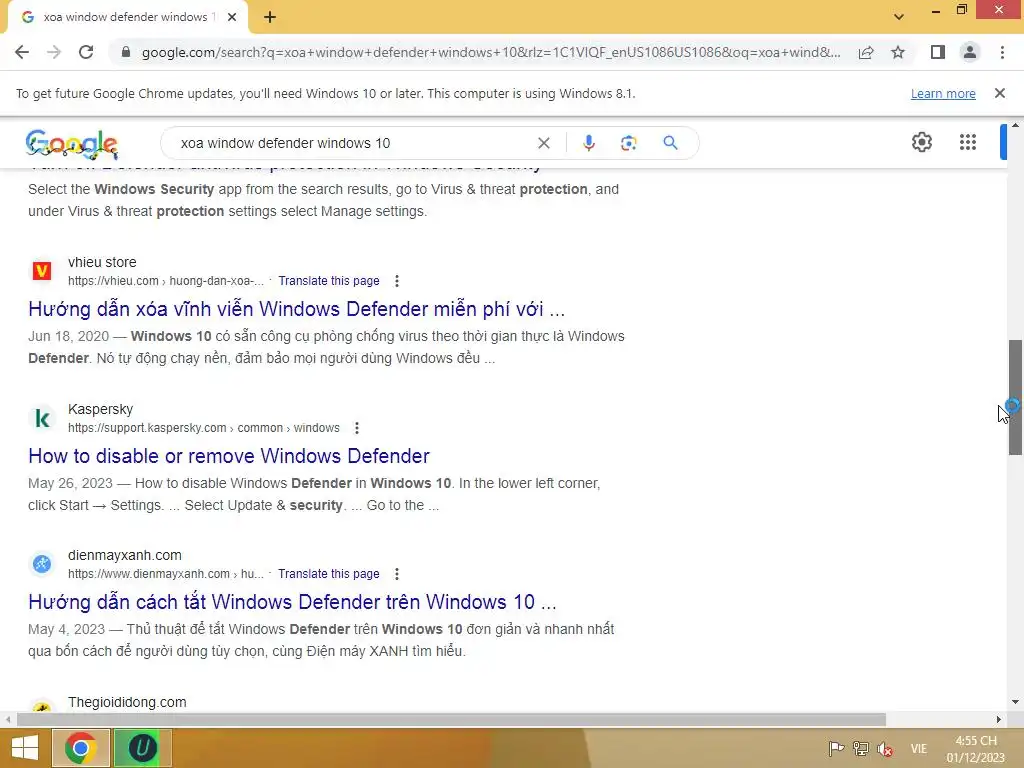The image size is (1024, 768).
Task: Click the muted volume tray icon
Action: (x=886, y=749)
